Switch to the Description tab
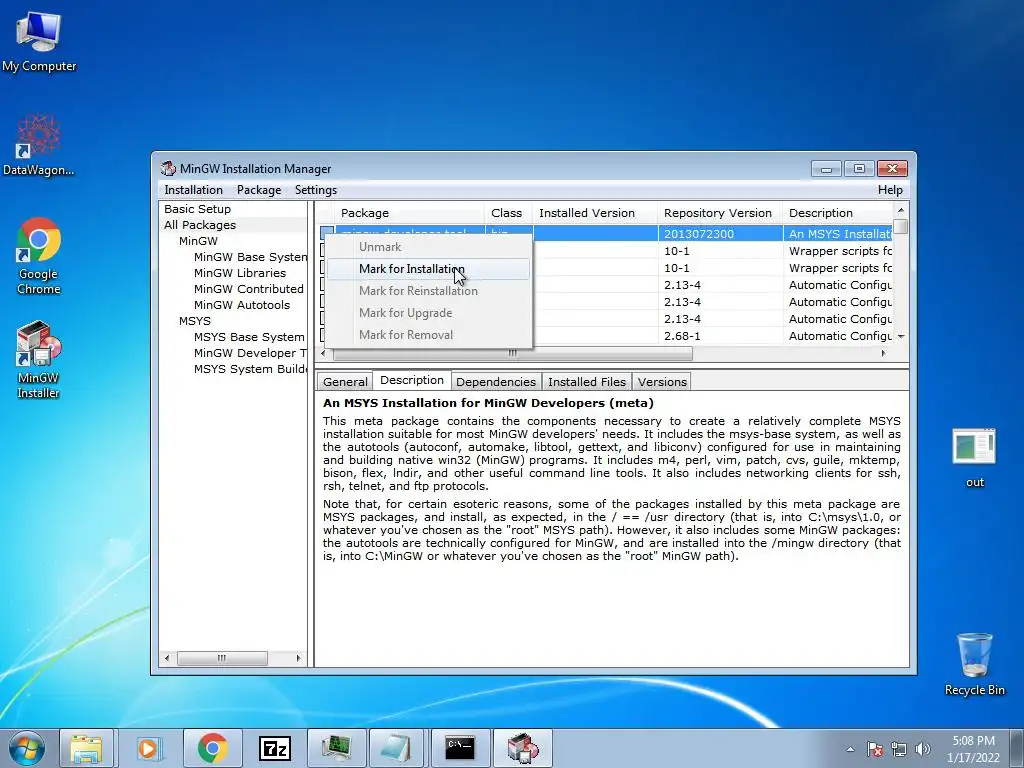 [412, 380]
